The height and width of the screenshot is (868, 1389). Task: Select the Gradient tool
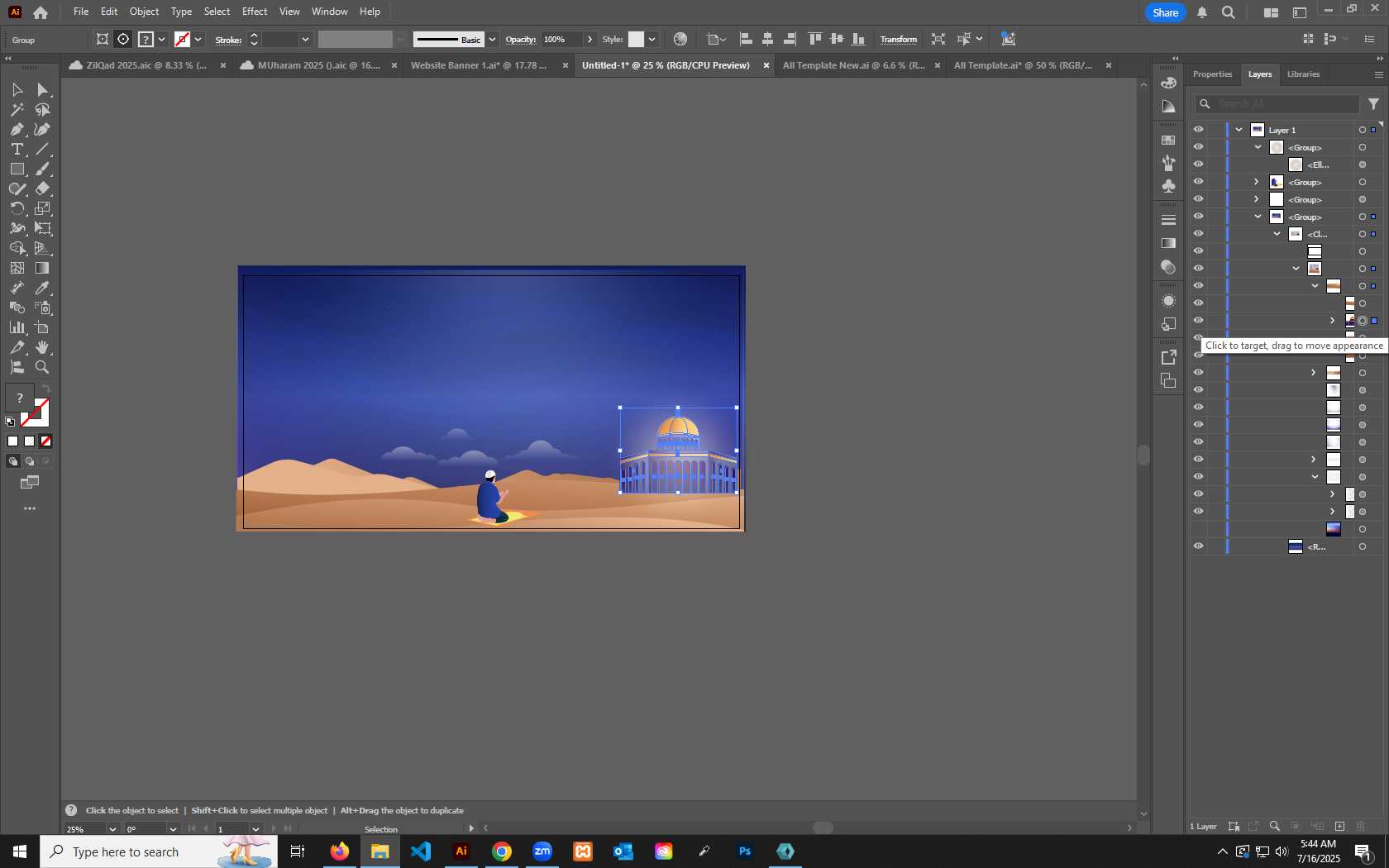click(42, 268)
